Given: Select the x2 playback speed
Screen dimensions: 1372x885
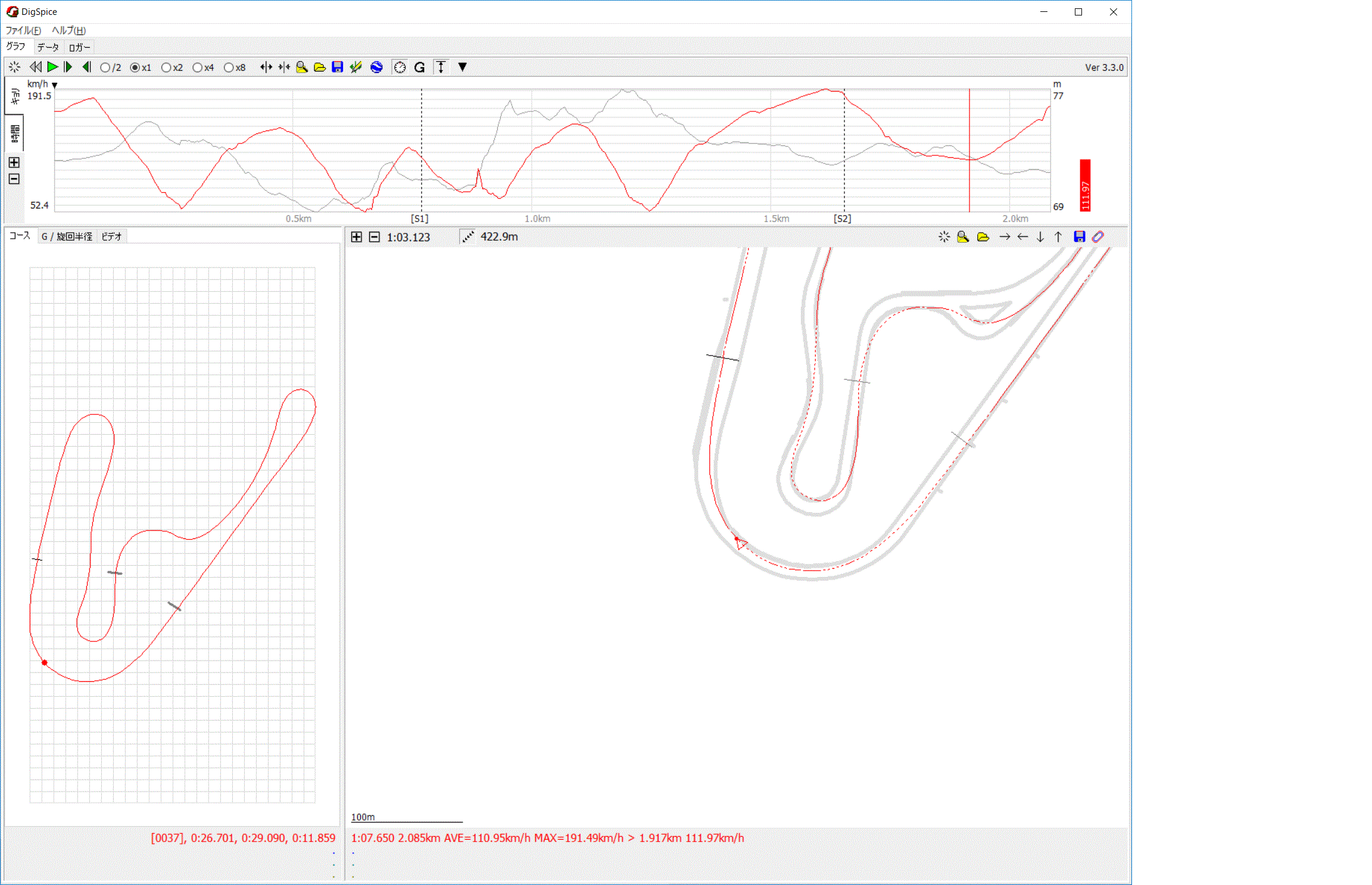Looking at the screenshot, I should click(x=167, y=68).
